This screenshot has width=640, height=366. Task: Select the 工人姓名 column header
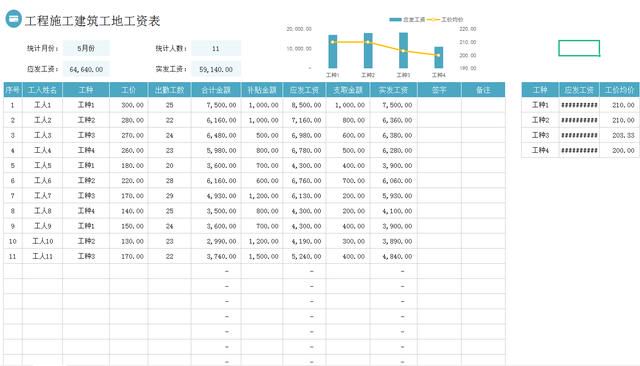click(x=42, y=90)
